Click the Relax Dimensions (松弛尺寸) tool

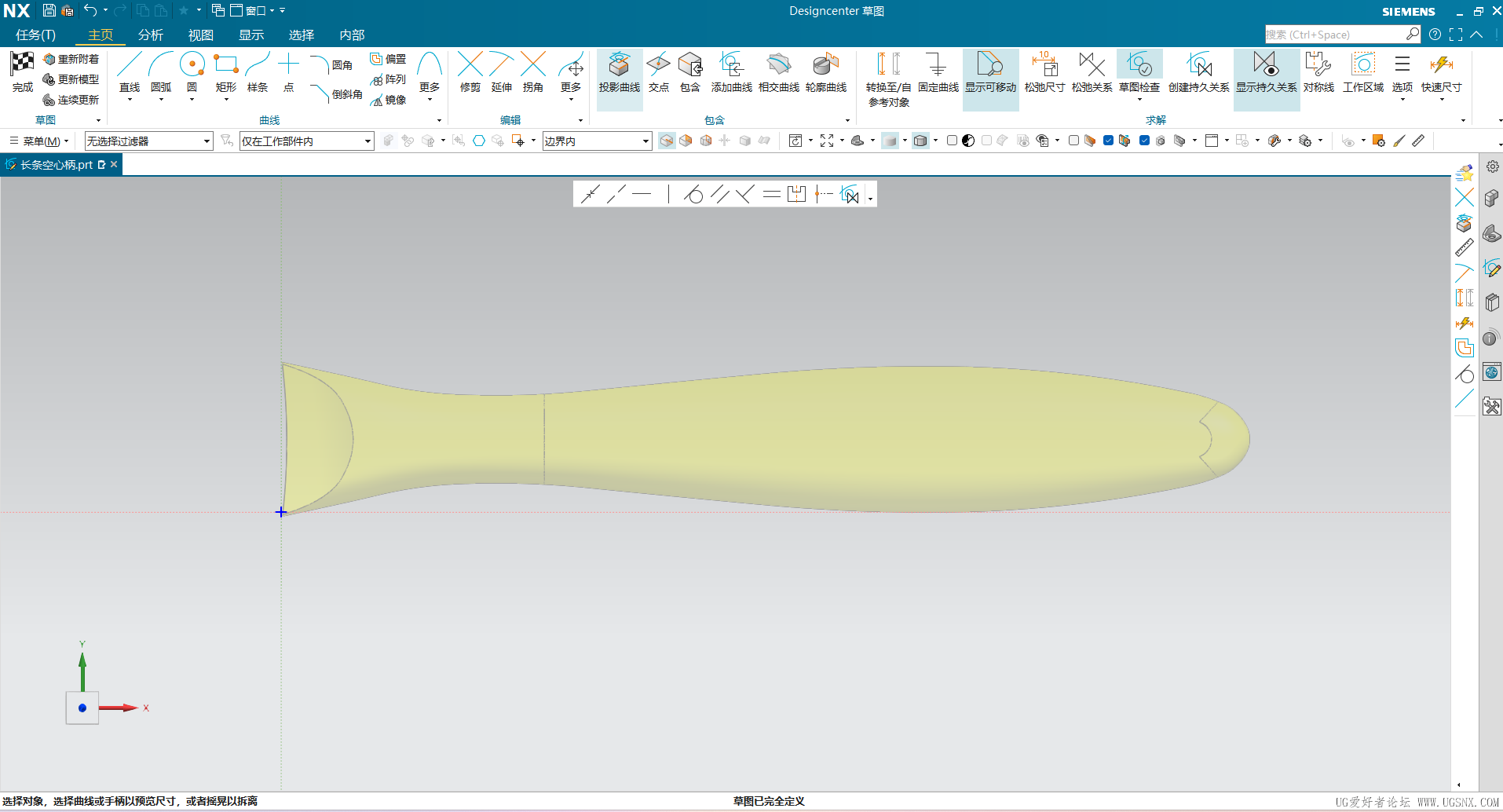(1044, 71)
